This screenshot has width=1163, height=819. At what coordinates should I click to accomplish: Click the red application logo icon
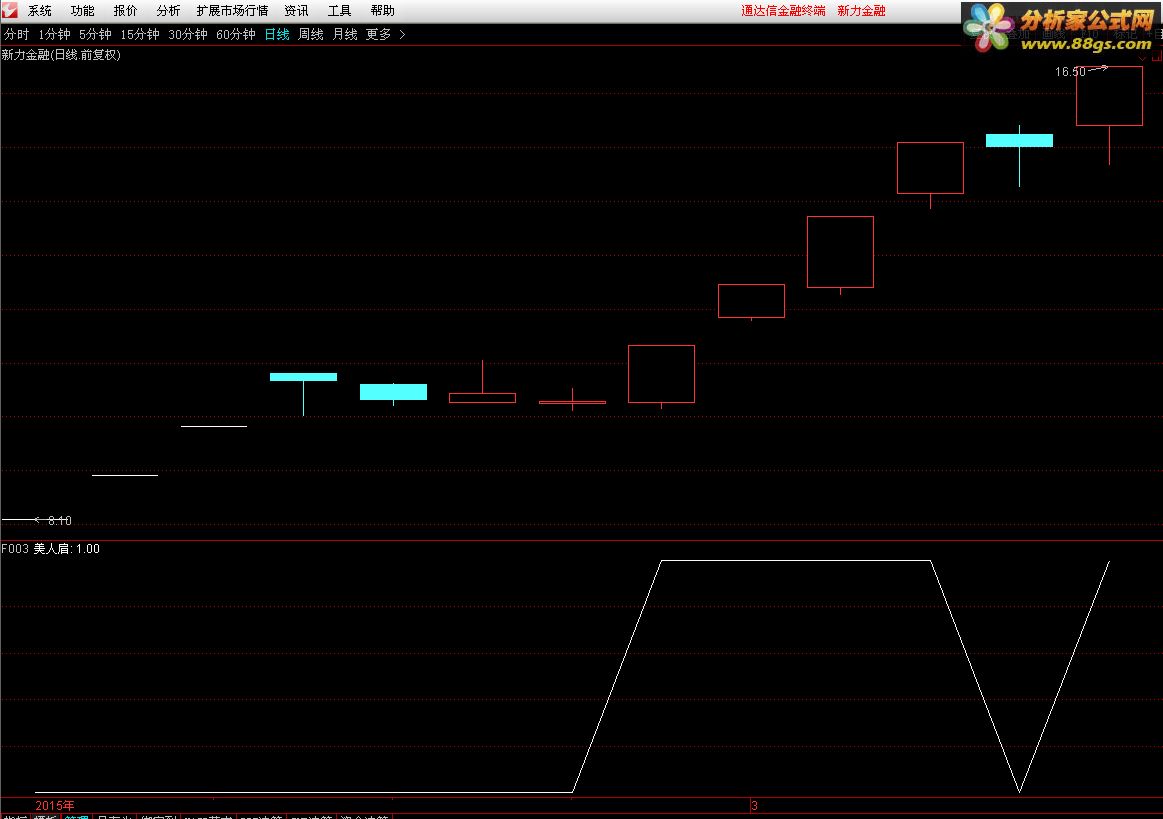(10, 10)
